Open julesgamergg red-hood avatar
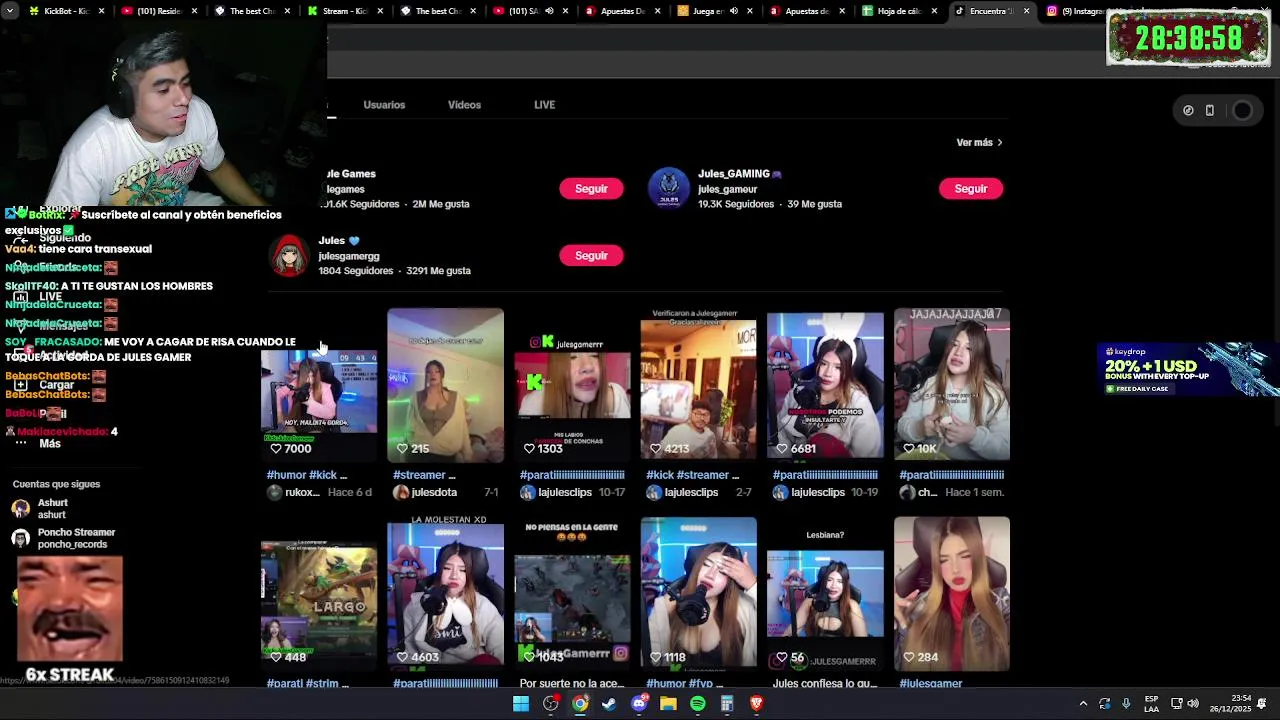Viewport: 1280px width, 720px height. (x=290, y=255)
